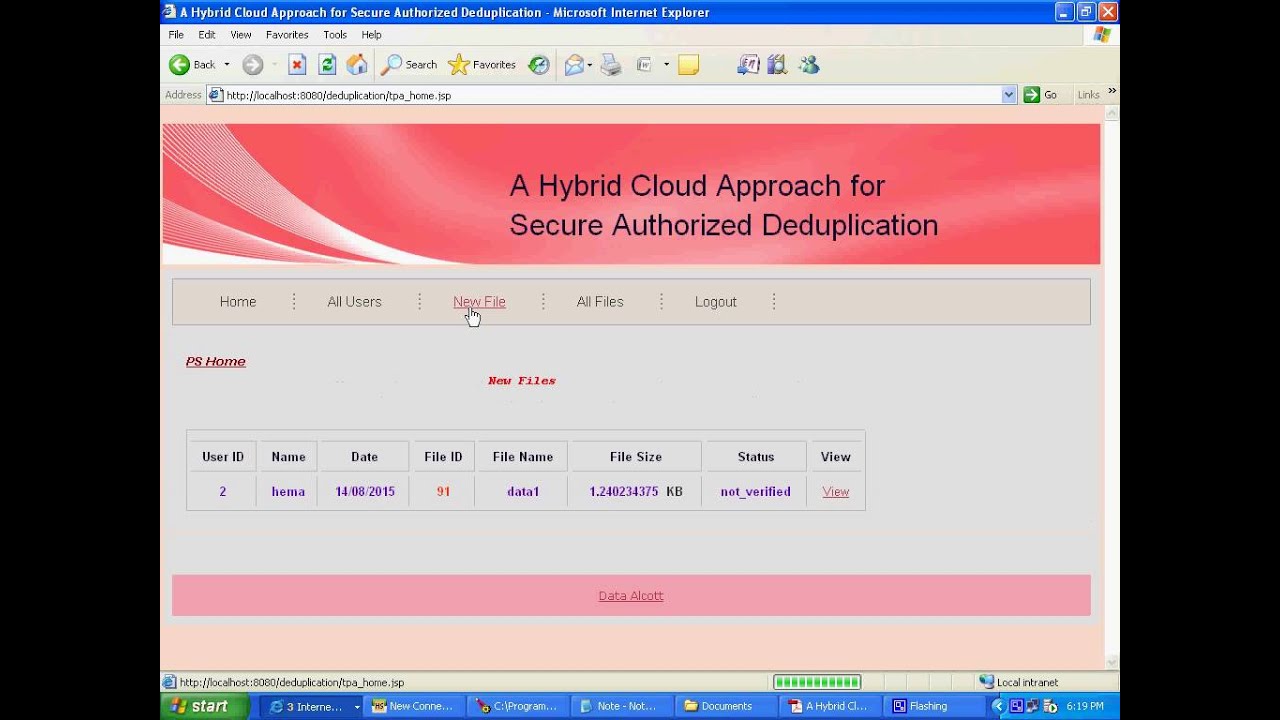Click the PS Home link
The height and width of the screenshot is (720, 1280).
[215, 361]
